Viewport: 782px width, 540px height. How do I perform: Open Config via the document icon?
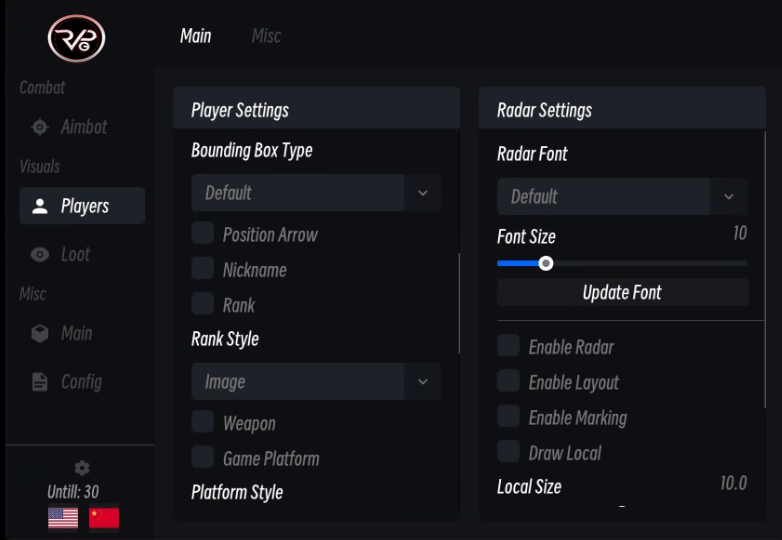(40, 382)
